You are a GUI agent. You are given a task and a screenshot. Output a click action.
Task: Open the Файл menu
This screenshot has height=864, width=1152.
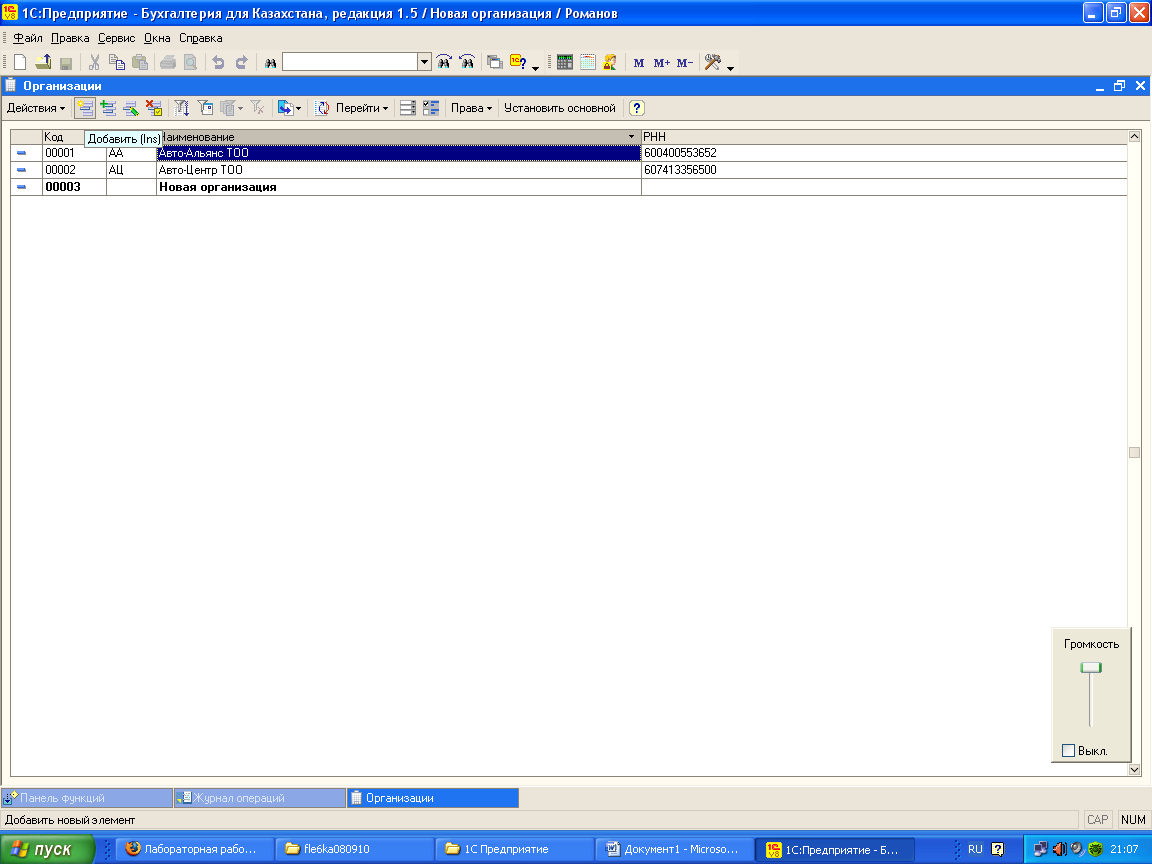28,38
